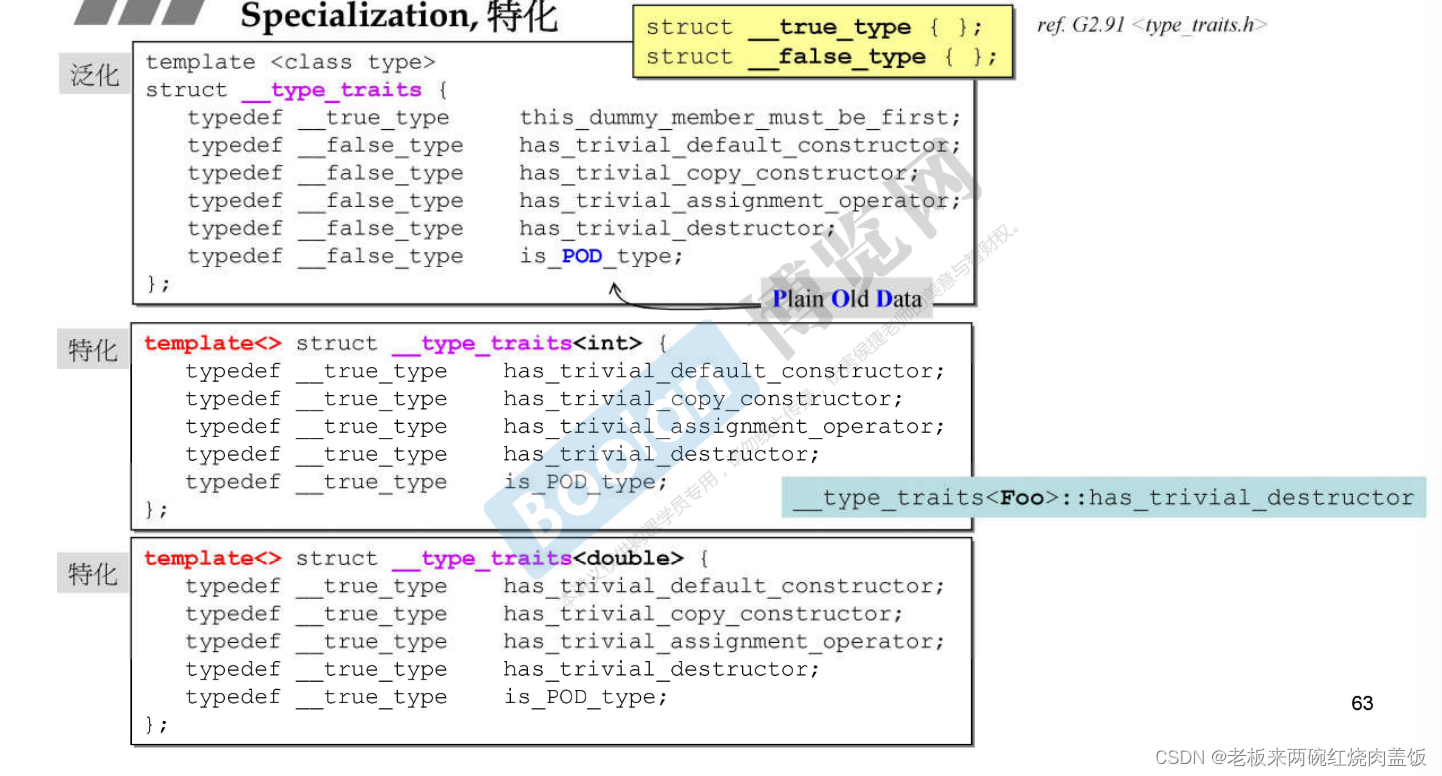Click the "Plain Old Data" annotation text
The width and height of the screenshot is (1442, 776).
(x=846, y=298)
